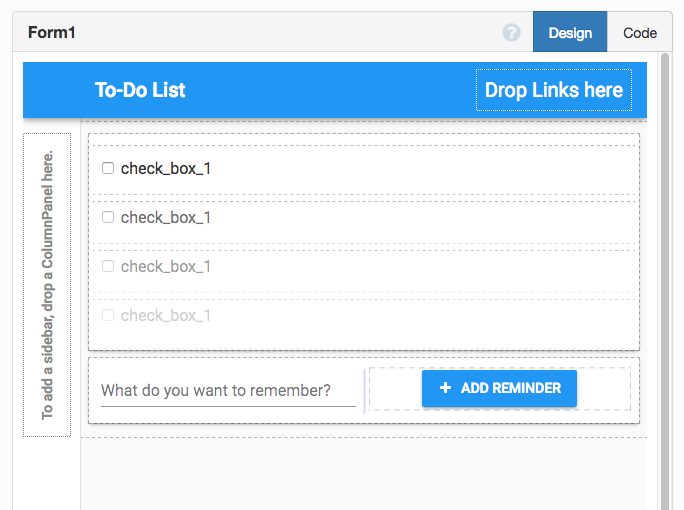
Task: Click the Form1 title text
Action: pyautogui.click(x=52, y=32)
